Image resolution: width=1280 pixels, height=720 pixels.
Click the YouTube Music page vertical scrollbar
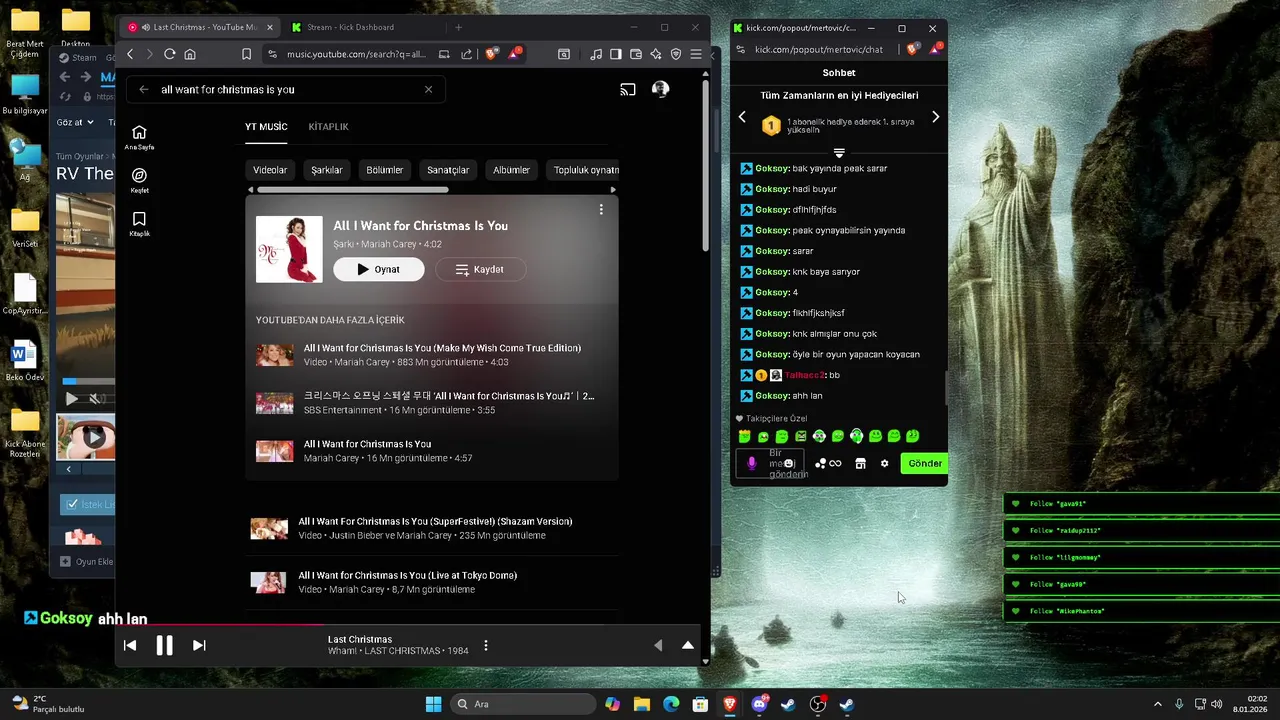(x=705, y=165)
